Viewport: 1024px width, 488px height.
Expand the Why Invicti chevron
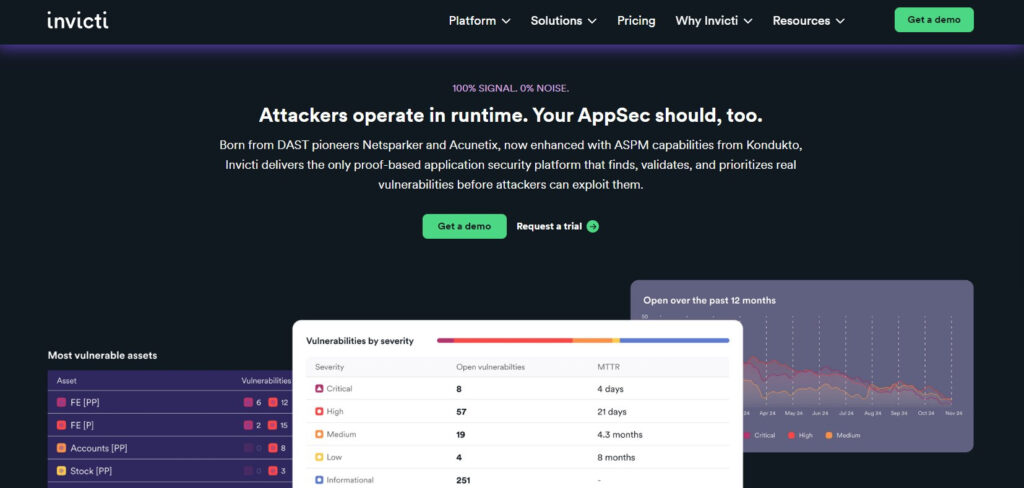tap(748, 21)
